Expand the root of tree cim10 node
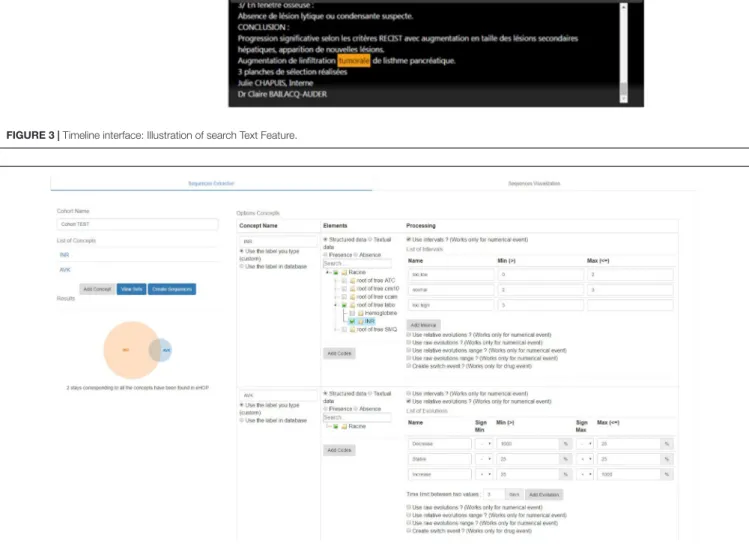Screen dimensions: 749x544 [336, 289]
